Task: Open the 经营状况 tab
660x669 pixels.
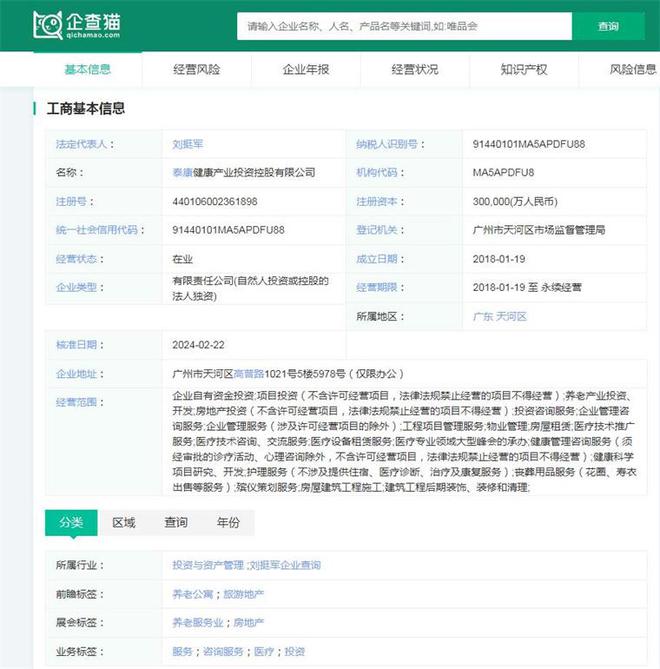Action: tap(415, 69)
